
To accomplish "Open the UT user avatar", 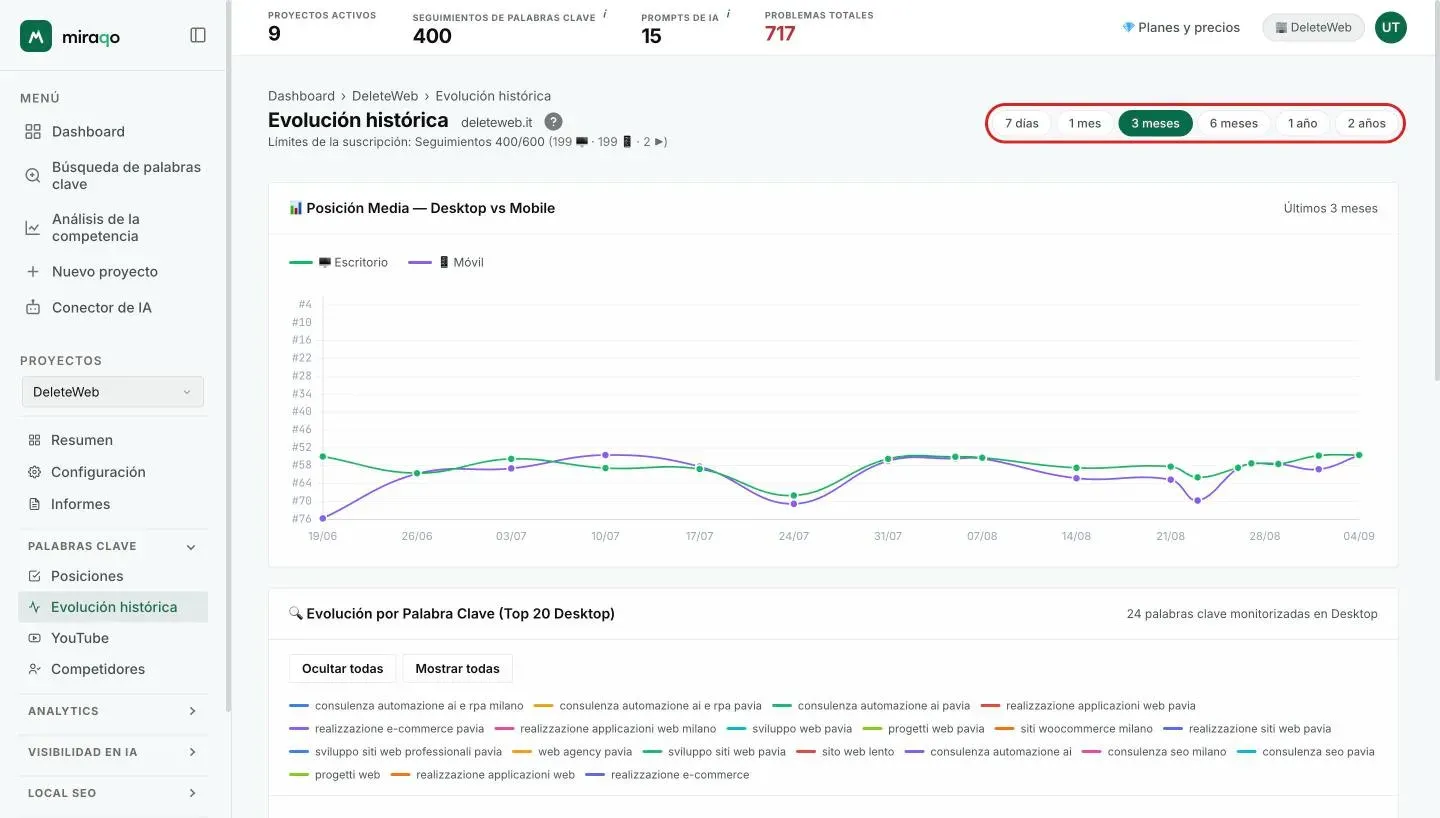I will pyautogui.click(x=1390, y=28).
